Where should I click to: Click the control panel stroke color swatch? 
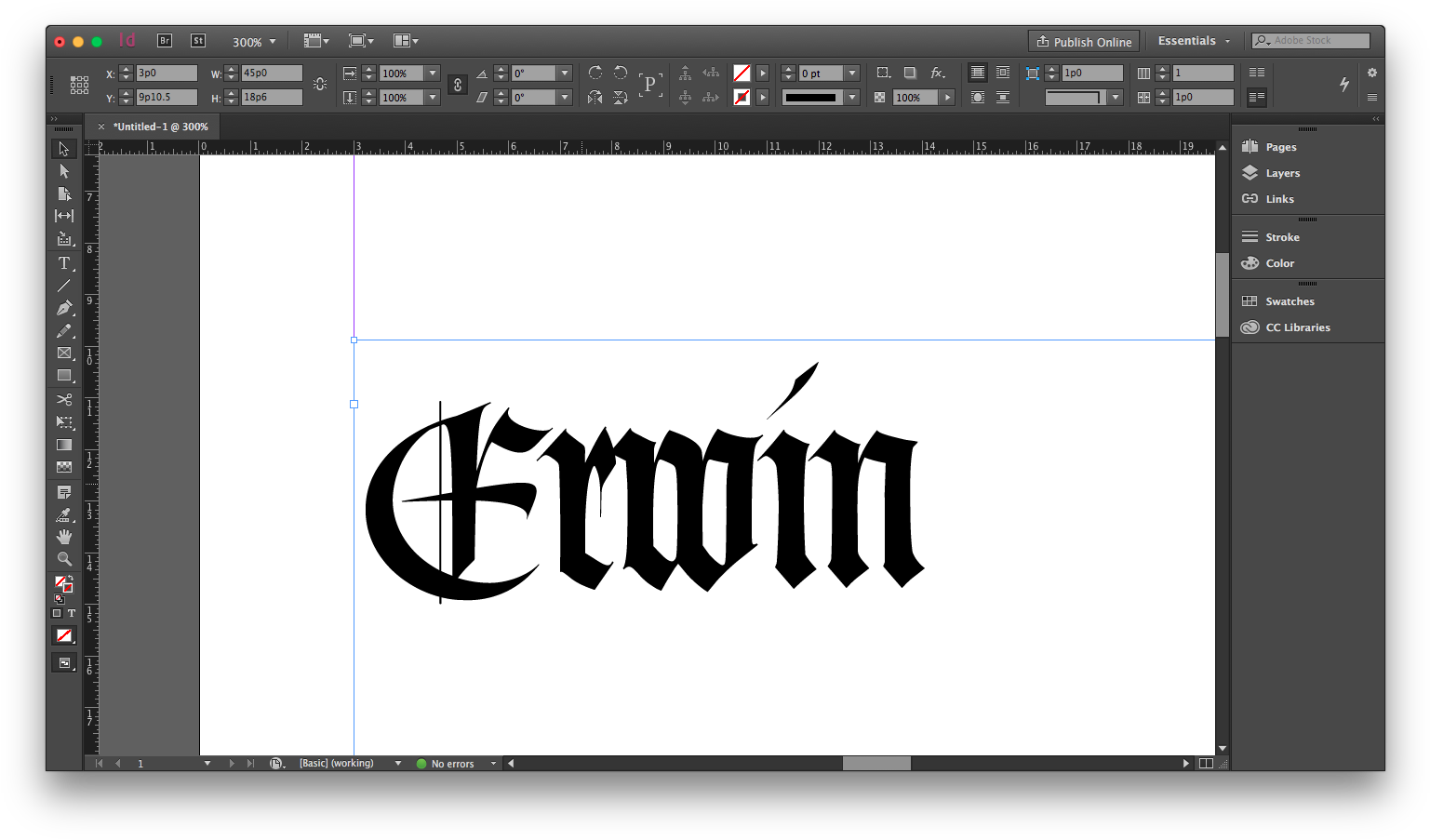tap(742, 97)
